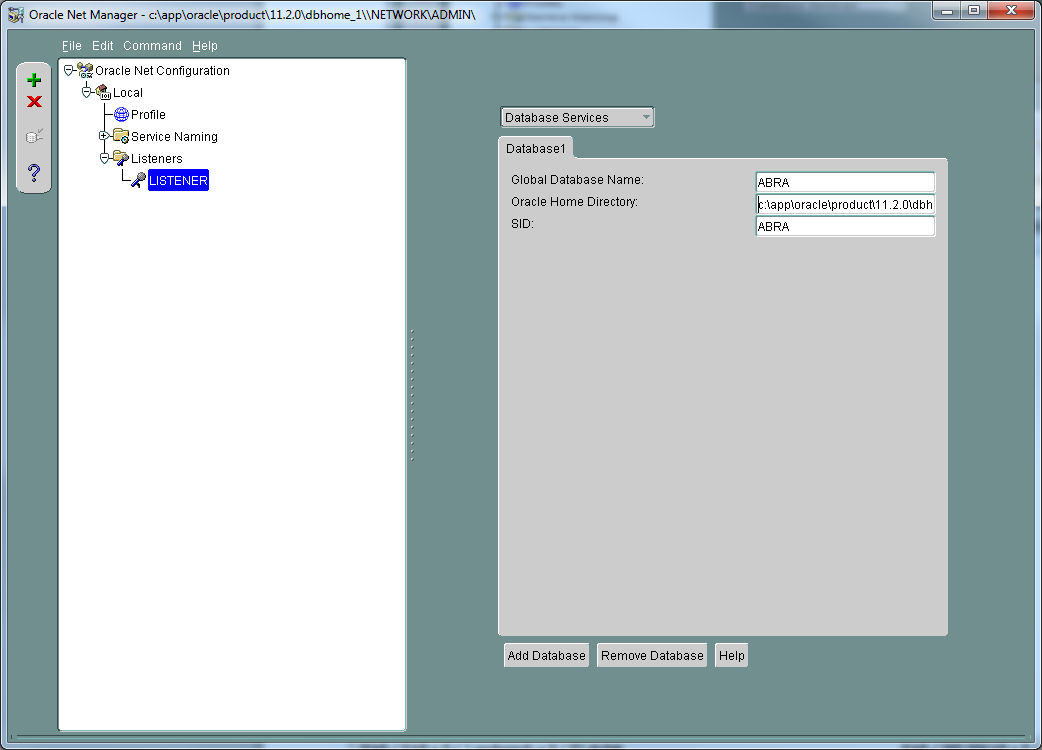The width and height of the screenshot is (1042, 750).
Task: Collapse the Local tree node
Action: (86, 92)
